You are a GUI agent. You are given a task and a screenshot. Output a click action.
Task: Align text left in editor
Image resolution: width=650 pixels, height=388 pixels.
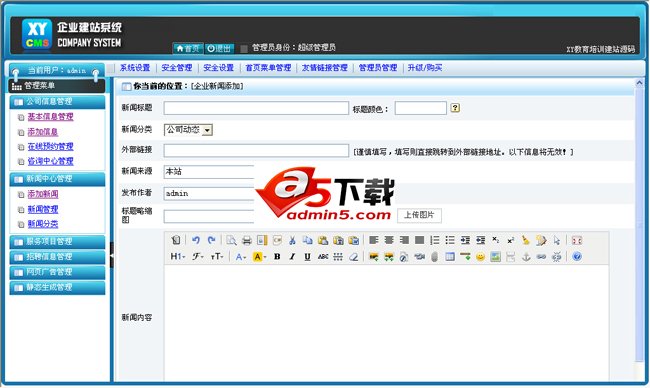374,240
